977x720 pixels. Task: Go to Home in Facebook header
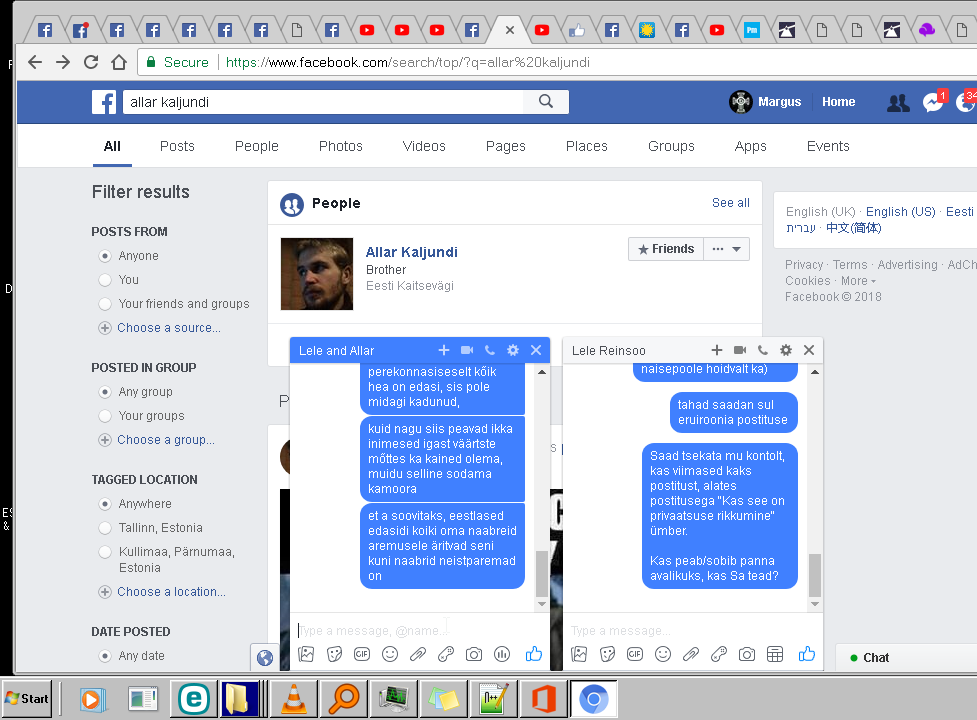pyautogui.click(x=838, y=102)
